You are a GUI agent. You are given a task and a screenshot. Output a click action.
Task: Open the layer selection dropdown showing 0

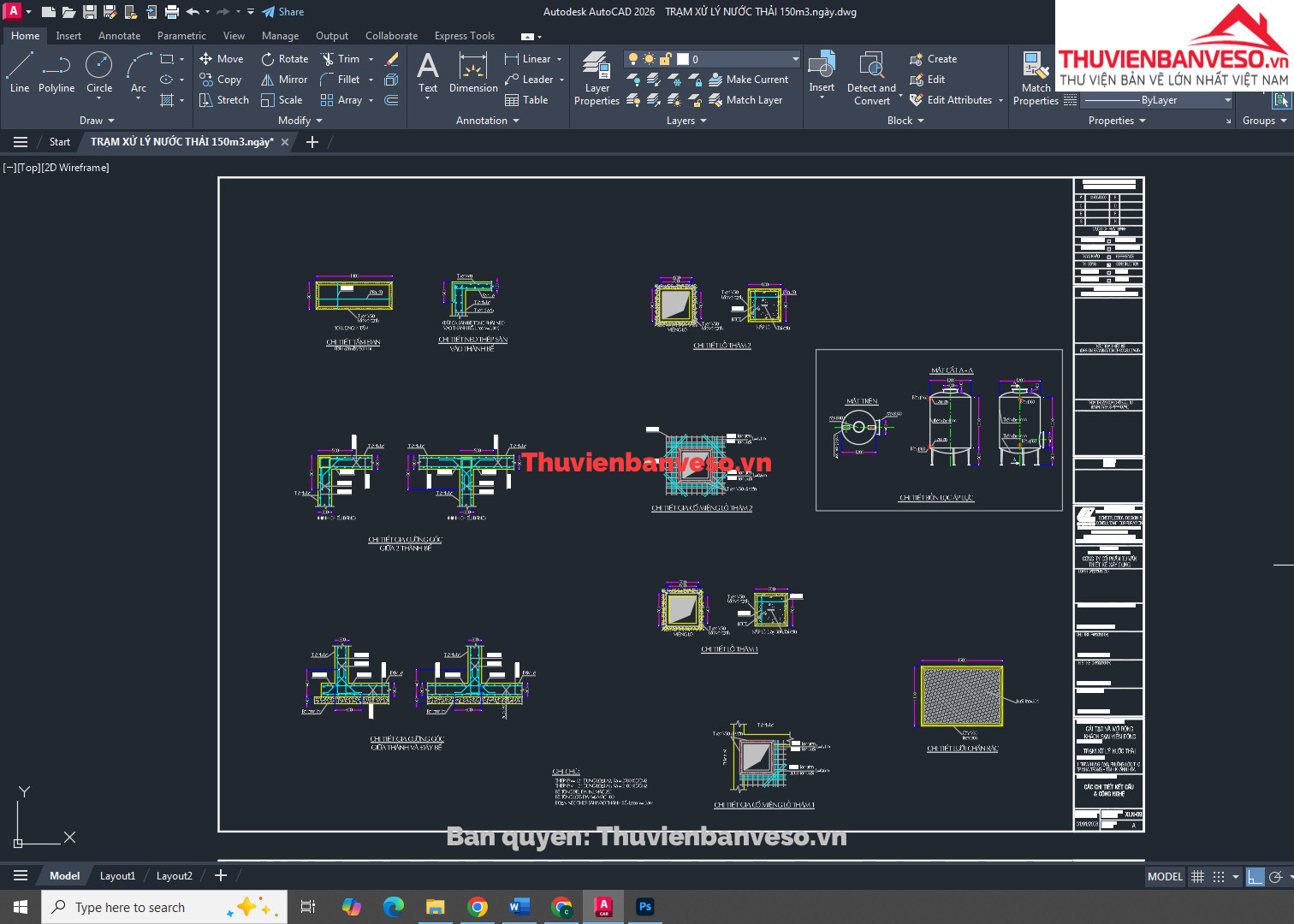click(795, 59)
